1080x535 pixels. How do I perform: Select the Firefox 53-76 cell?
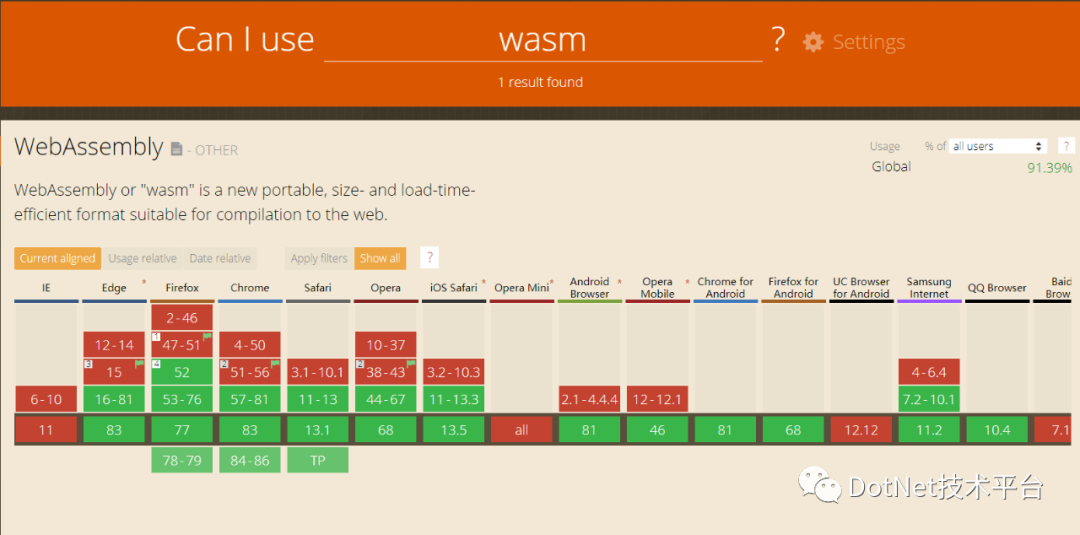(182, 399)
